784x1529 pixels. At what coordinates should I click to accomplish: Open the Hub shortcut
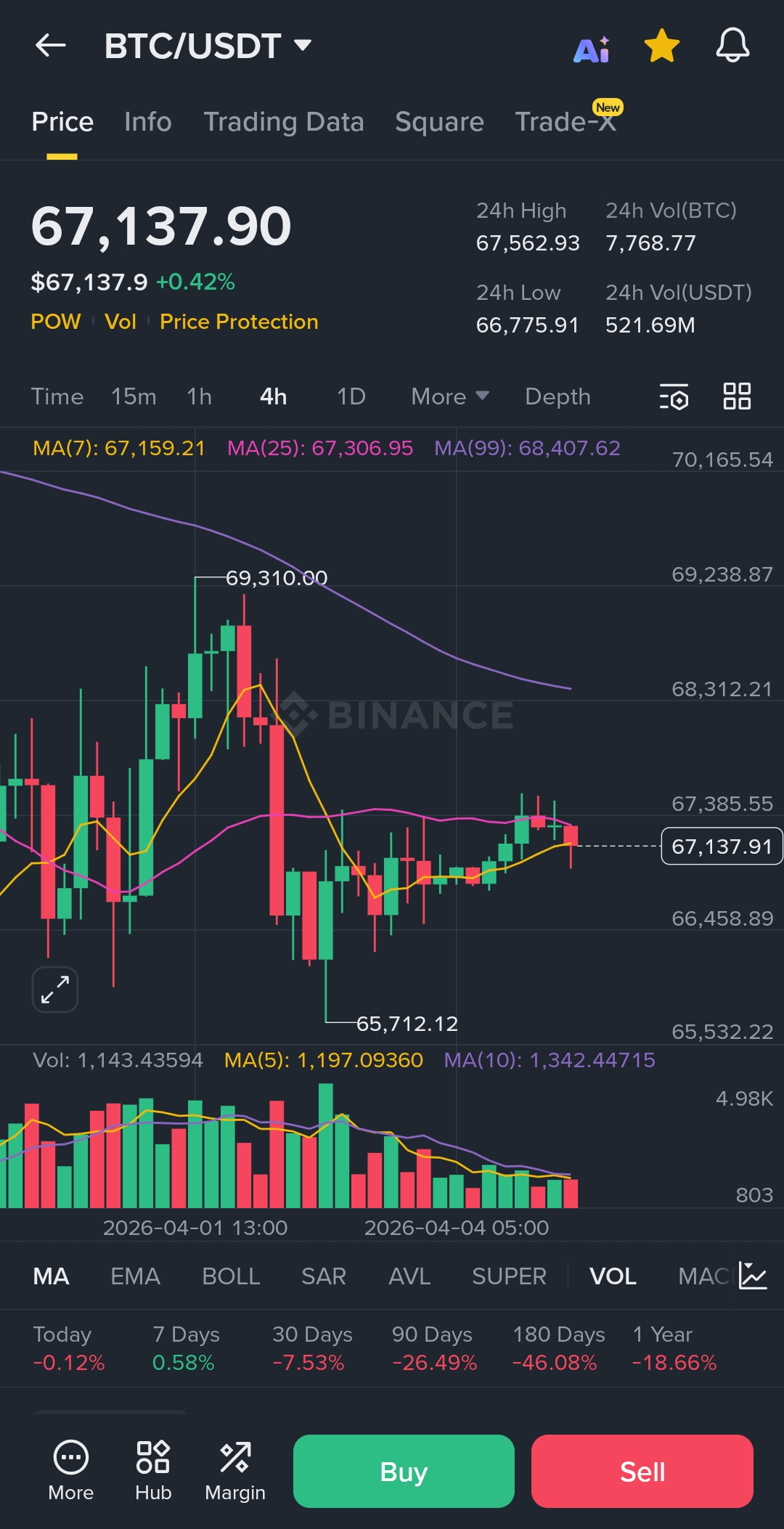(153, 1471)
